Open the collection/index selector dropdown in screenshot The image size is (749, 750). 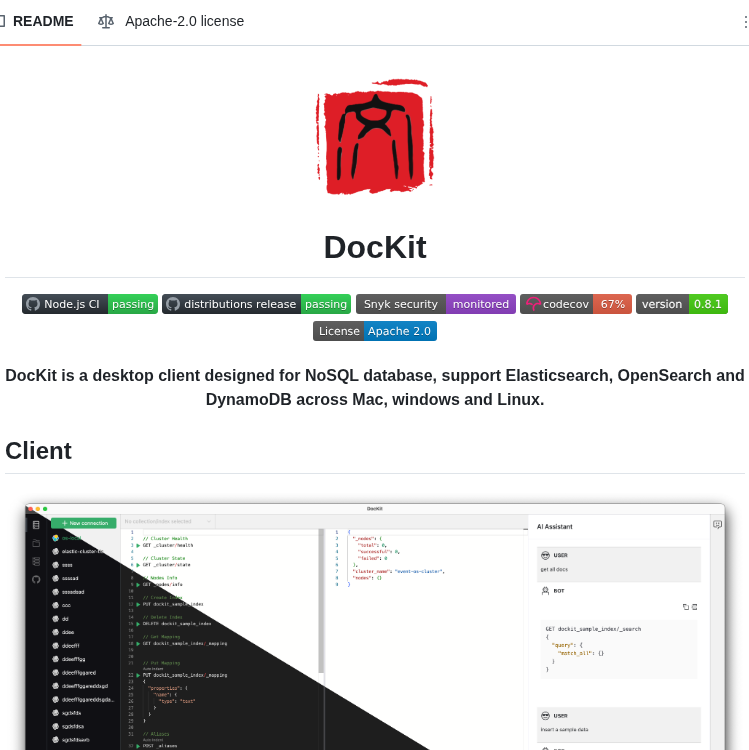point(167,521)
